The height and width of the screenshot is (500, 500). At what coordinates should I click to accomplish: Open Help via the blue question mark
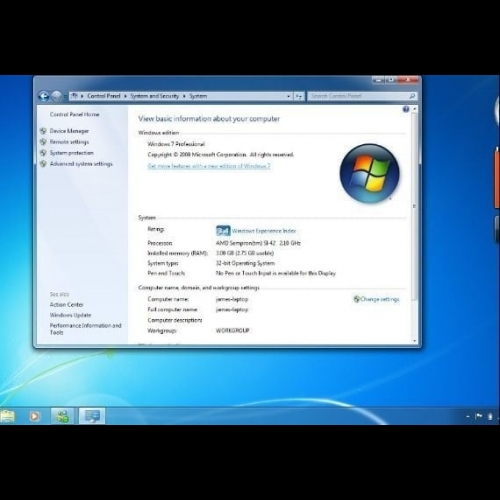click(406, 109)
